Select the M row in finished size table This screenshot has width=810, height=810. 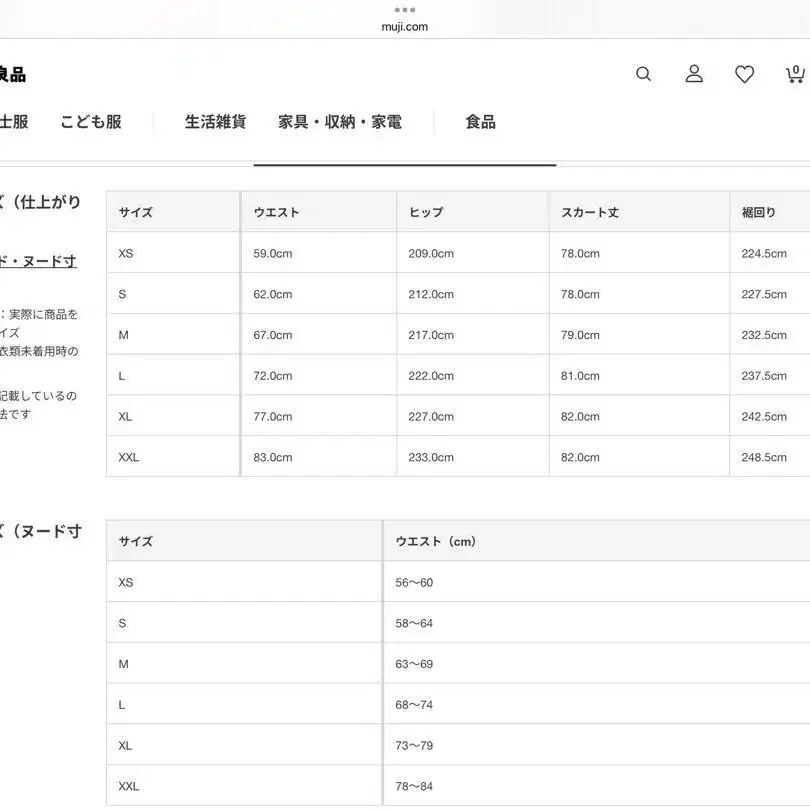tap(458, 335)
